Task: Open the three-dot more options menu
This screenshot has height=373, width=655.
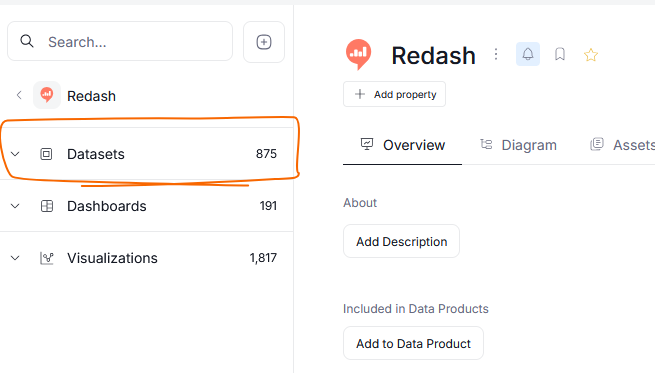Action: 496,54
